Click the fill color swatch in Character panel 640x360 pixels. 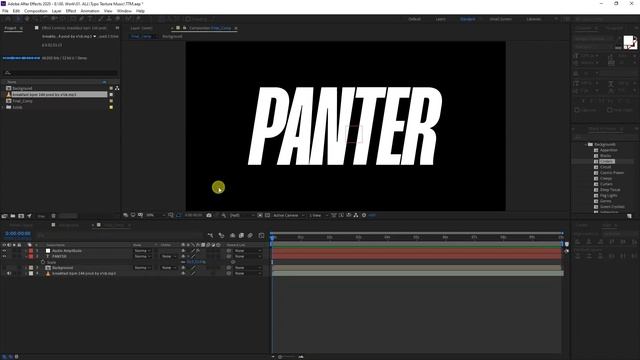pyautogui.click(x=628, y=40)
